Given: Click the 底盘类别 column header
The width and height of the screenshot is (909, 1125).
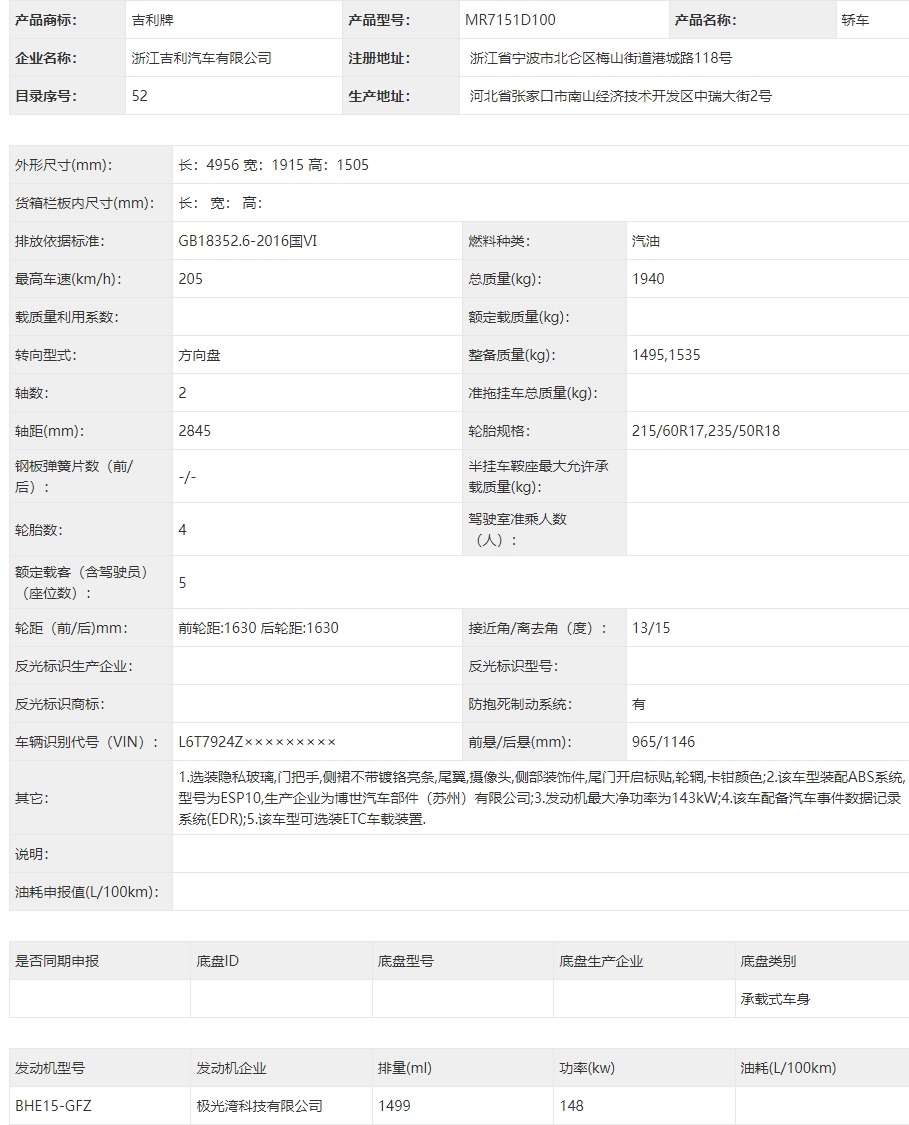Looking at the screenshot, I should [x=768, y=961].
